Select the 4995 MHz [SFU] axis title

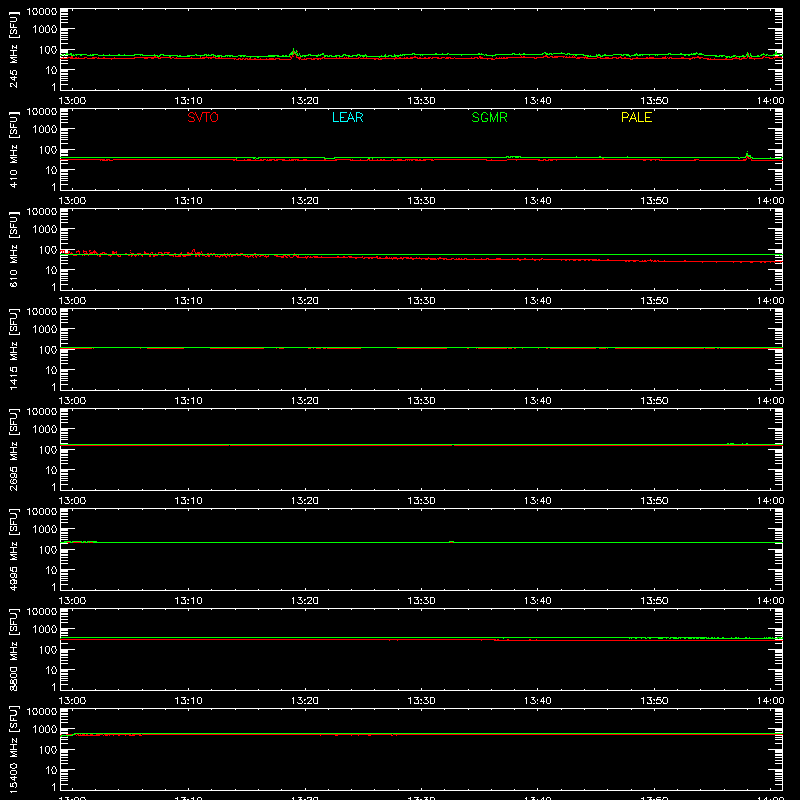click(13, 549)
